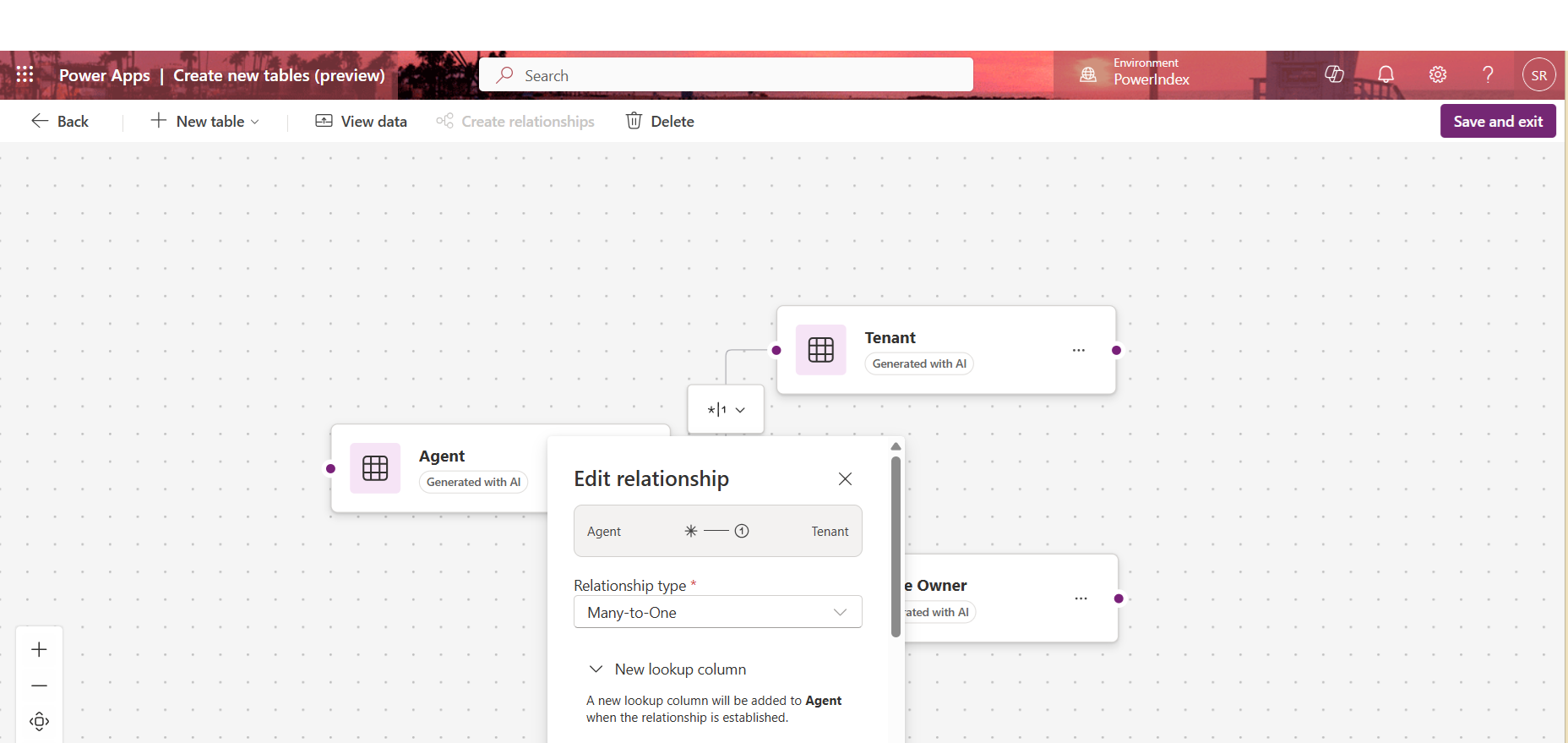The height and width of the screenshot is (743, 1568).
Task: Open the Relationship type dropdown
Action: 717,612
